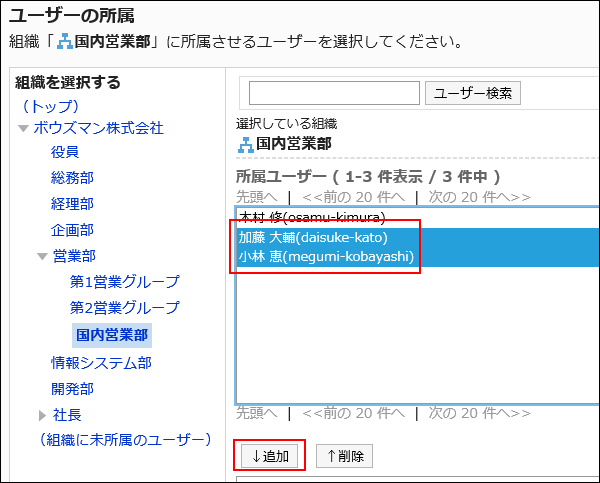600x483 pixels.
Task: Click the 国内営業部 organization icon in selected organization
Action: point(245,142)
